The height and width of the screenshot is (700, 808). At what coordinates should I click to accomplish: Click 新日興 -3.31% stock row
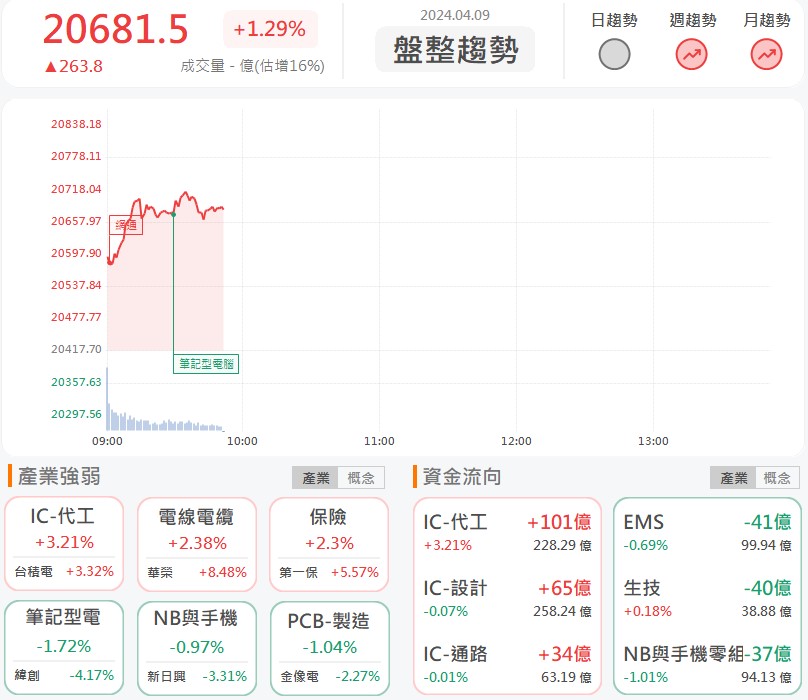point(197,676)
